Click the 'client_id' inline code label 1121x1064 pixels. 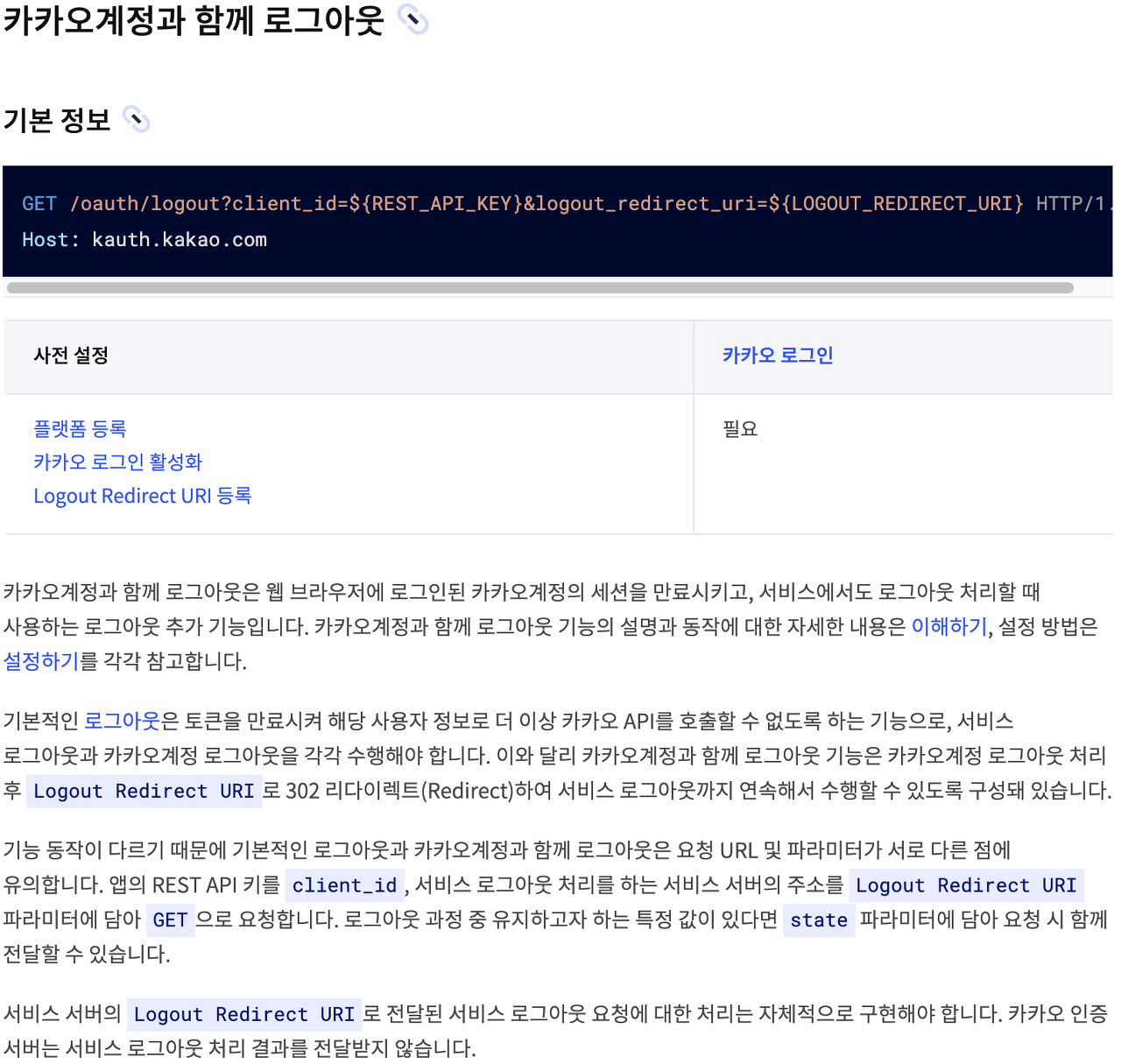[x=345, y=885]
